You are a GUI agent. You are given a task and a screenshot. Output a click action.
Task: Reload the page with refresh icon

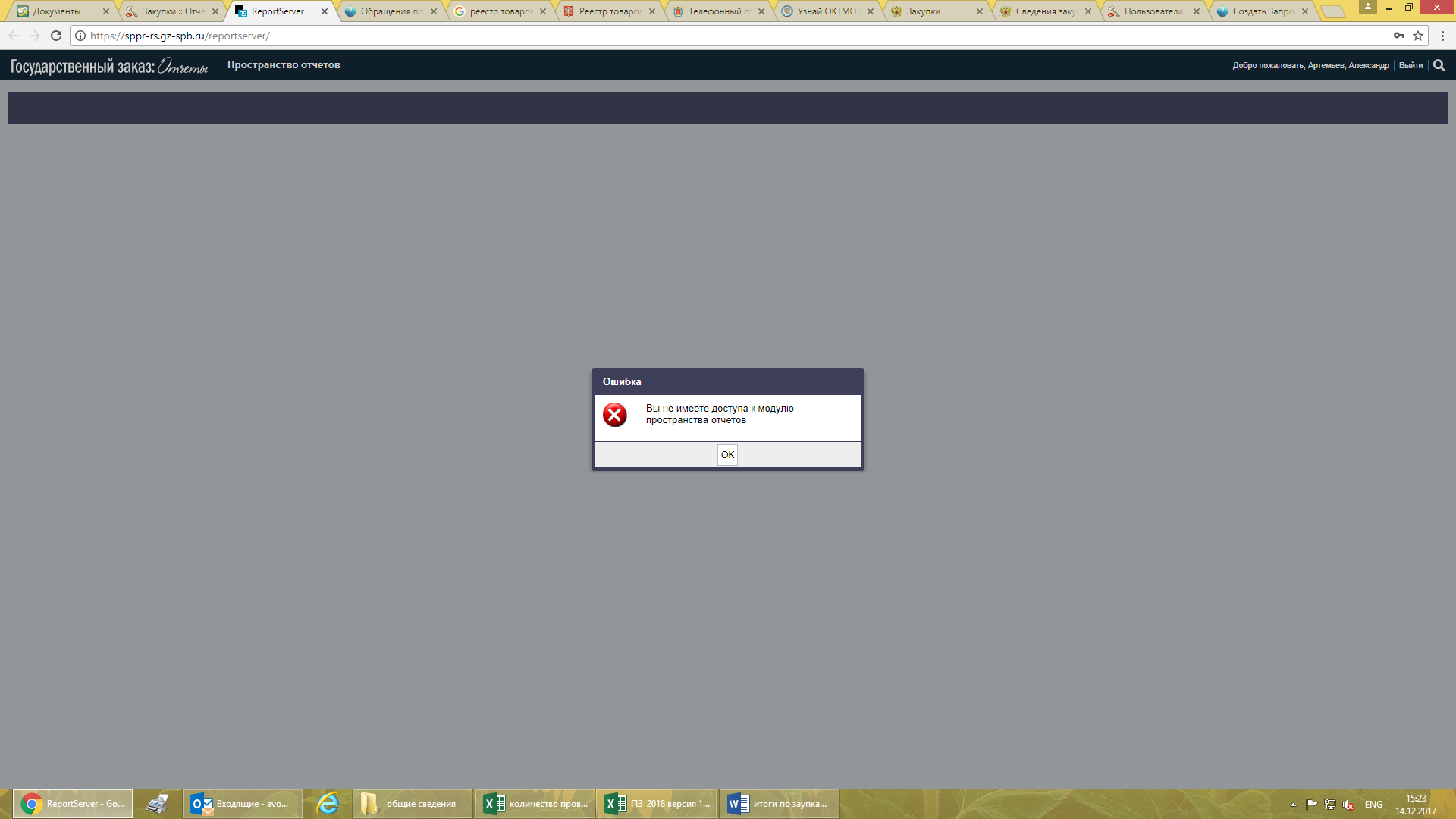pyautogui.click(x=56, y=36)
